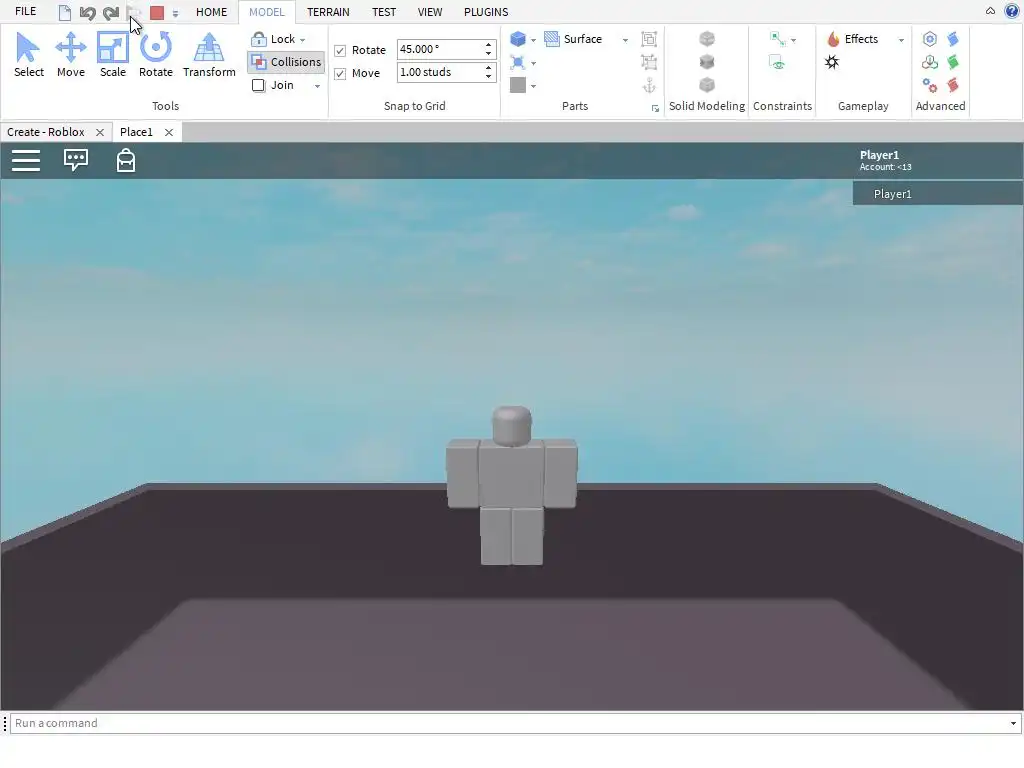Image resolution: width=1024 pixels, height=768 pixels.
Task: Toggle Show constraint details eye icon
Action: click(x=777, y=63)
